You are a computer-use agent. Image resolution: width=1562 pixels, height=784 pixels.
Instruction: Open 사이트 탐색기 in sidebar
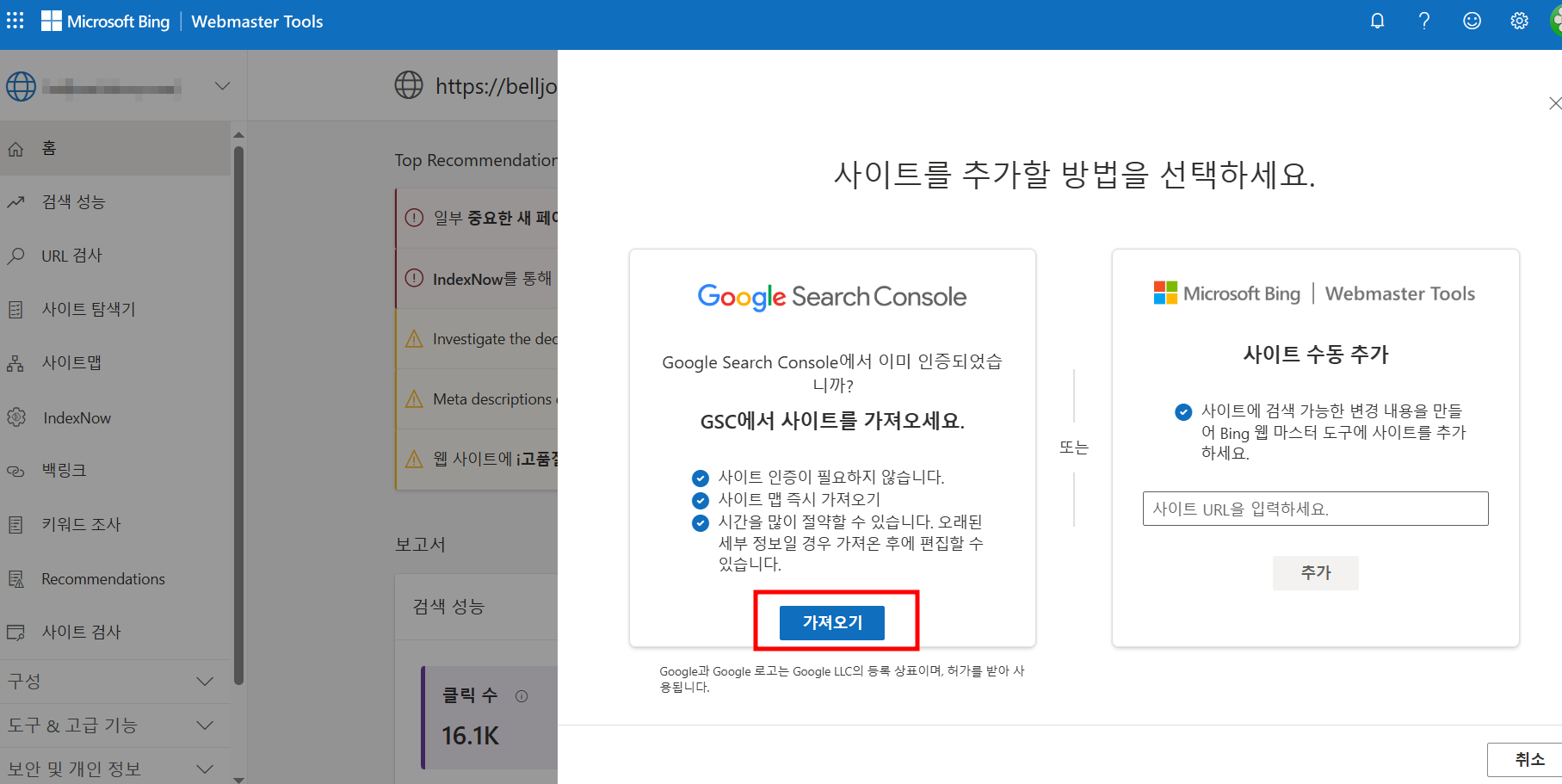click(115, 309)
